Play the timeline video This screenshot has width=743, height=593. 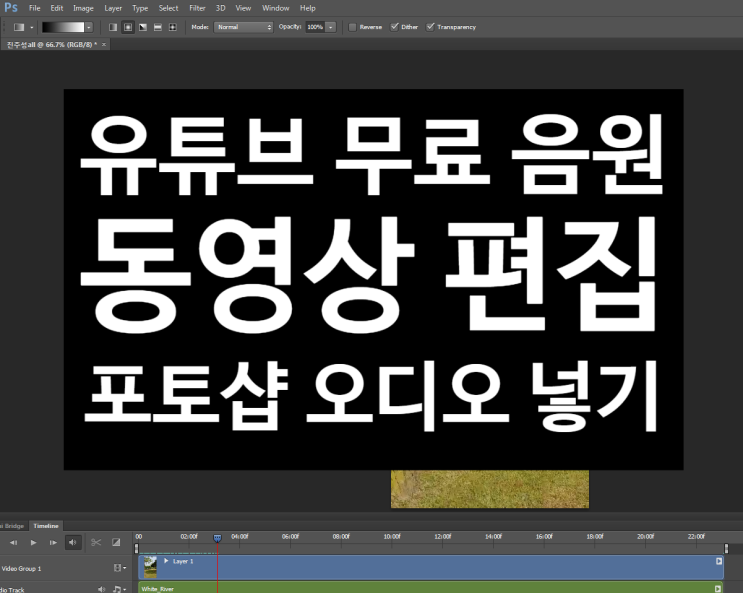point(33,542)
